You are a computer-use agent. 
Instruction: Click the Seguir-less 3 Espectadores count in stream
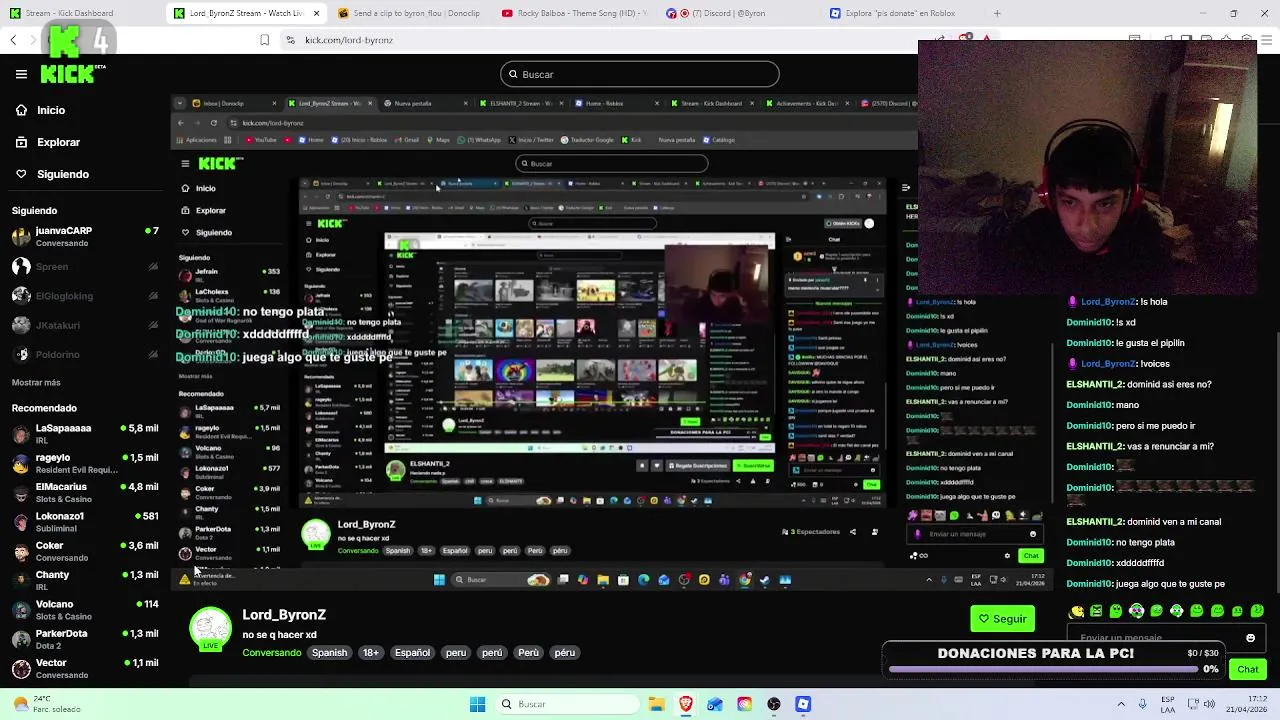(x=810, y=532)
